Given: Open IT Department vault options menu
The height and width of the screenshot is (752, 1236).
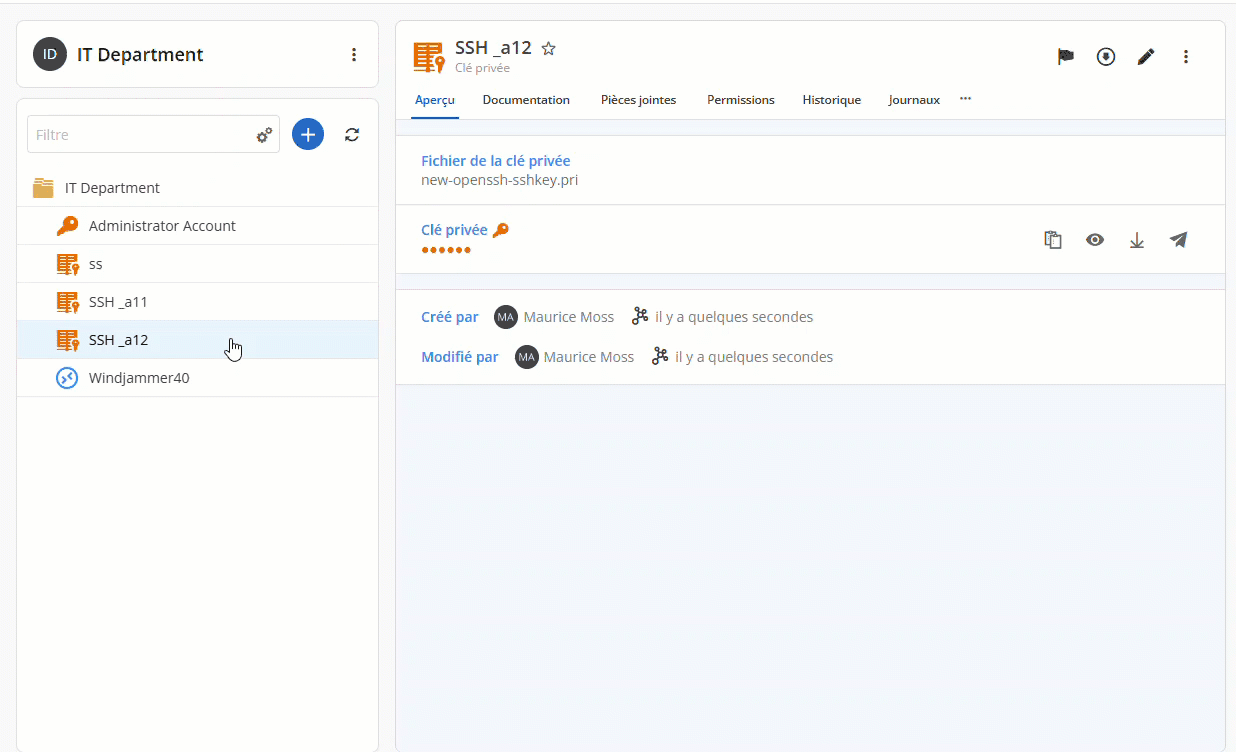Looking at the screenshot, I should pos(354,55).
